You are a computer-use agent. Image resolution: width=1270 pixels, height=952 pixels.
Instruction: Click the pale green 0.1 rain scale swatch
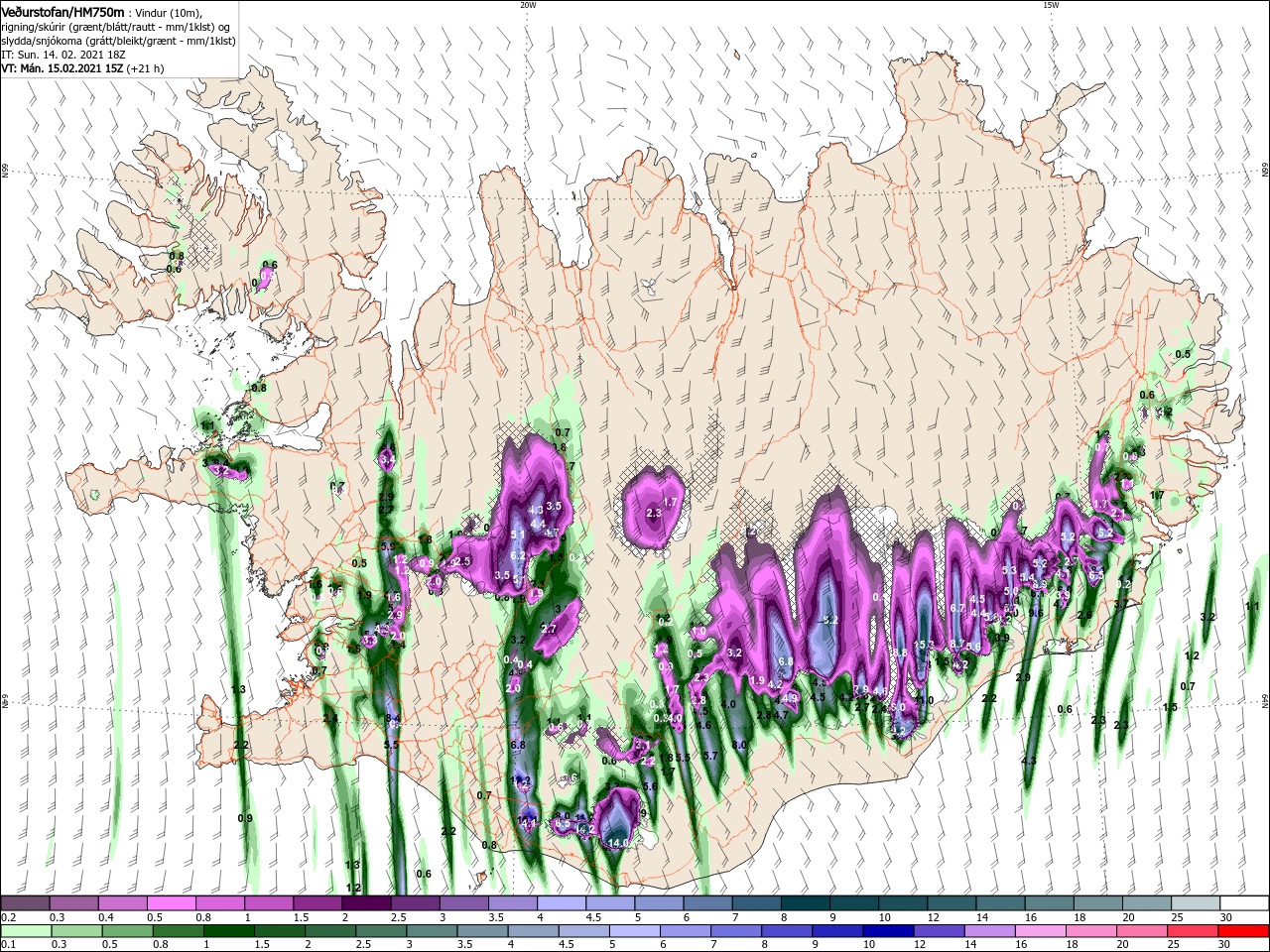(25, 931)
